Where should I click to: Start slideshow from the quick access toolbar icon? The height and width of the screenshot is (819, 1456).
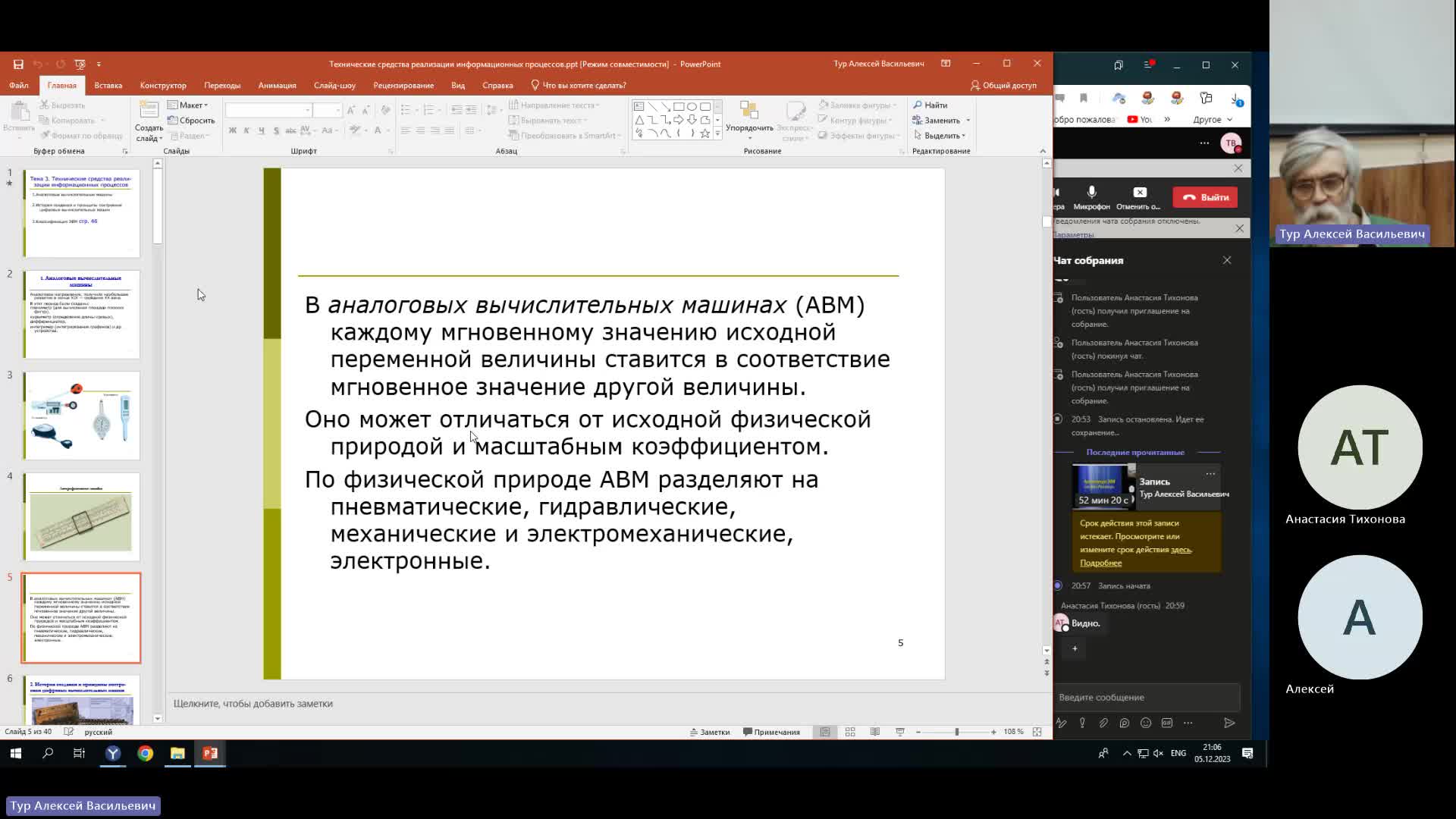[80, 64]
